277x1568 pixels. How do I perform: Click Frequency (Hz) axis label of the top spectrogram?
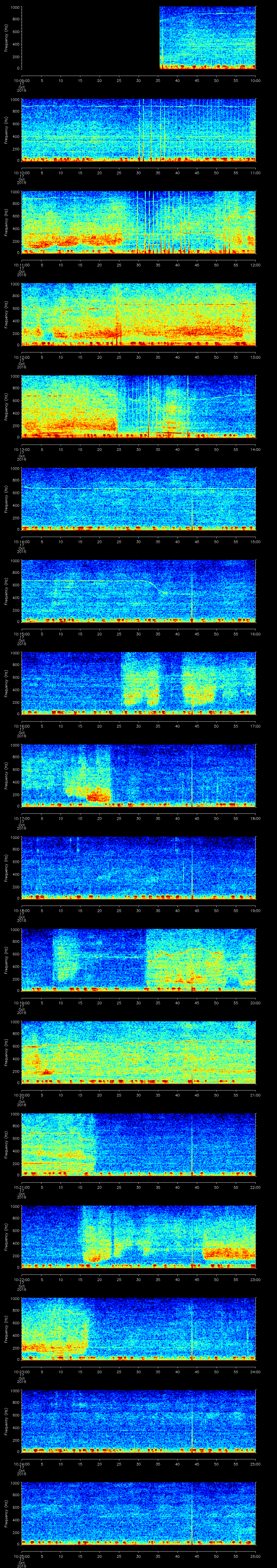coord(6,38)
